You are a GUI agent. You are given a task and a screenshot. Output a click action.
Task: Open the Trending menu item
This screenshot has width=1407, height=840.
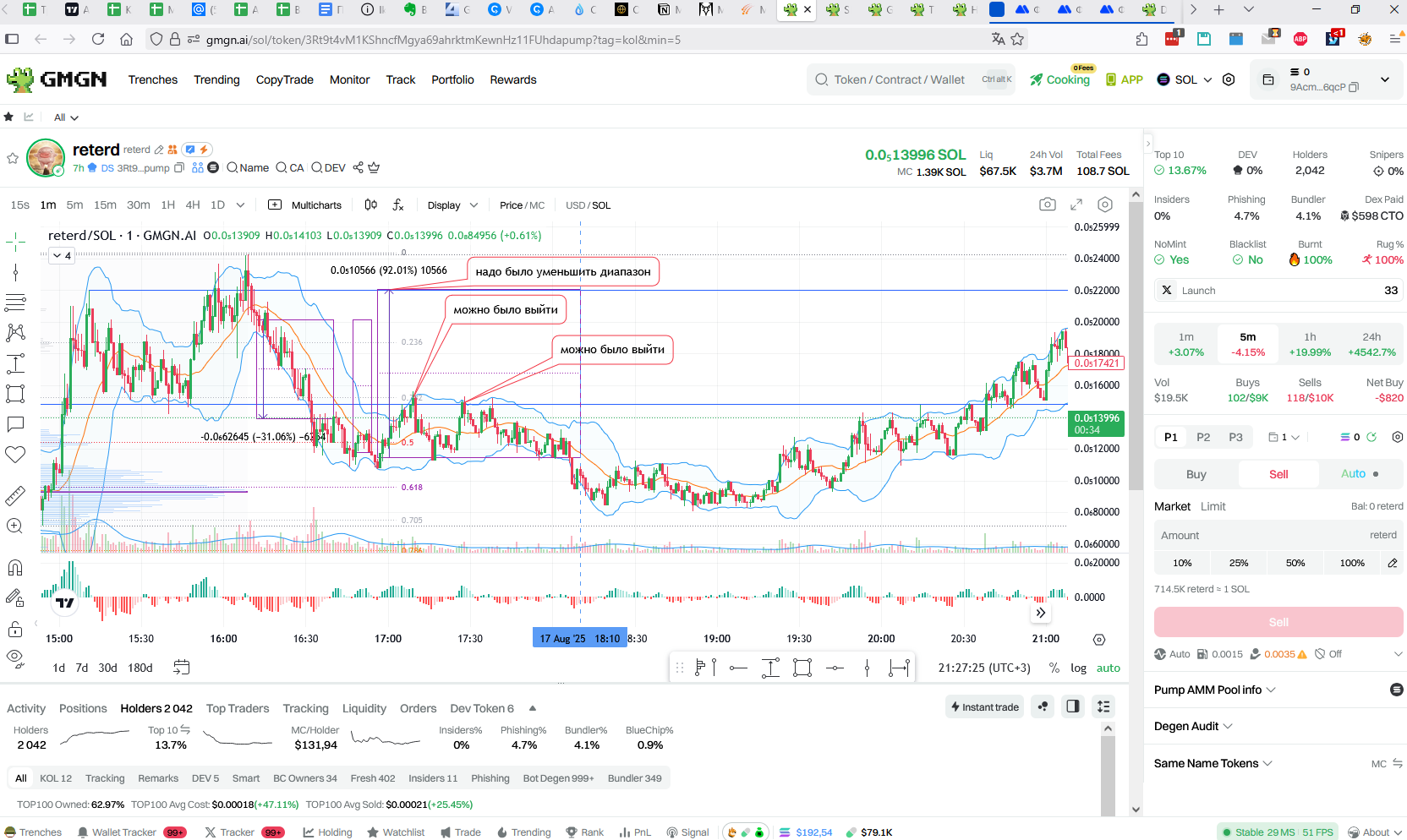(x=216, y=79)
